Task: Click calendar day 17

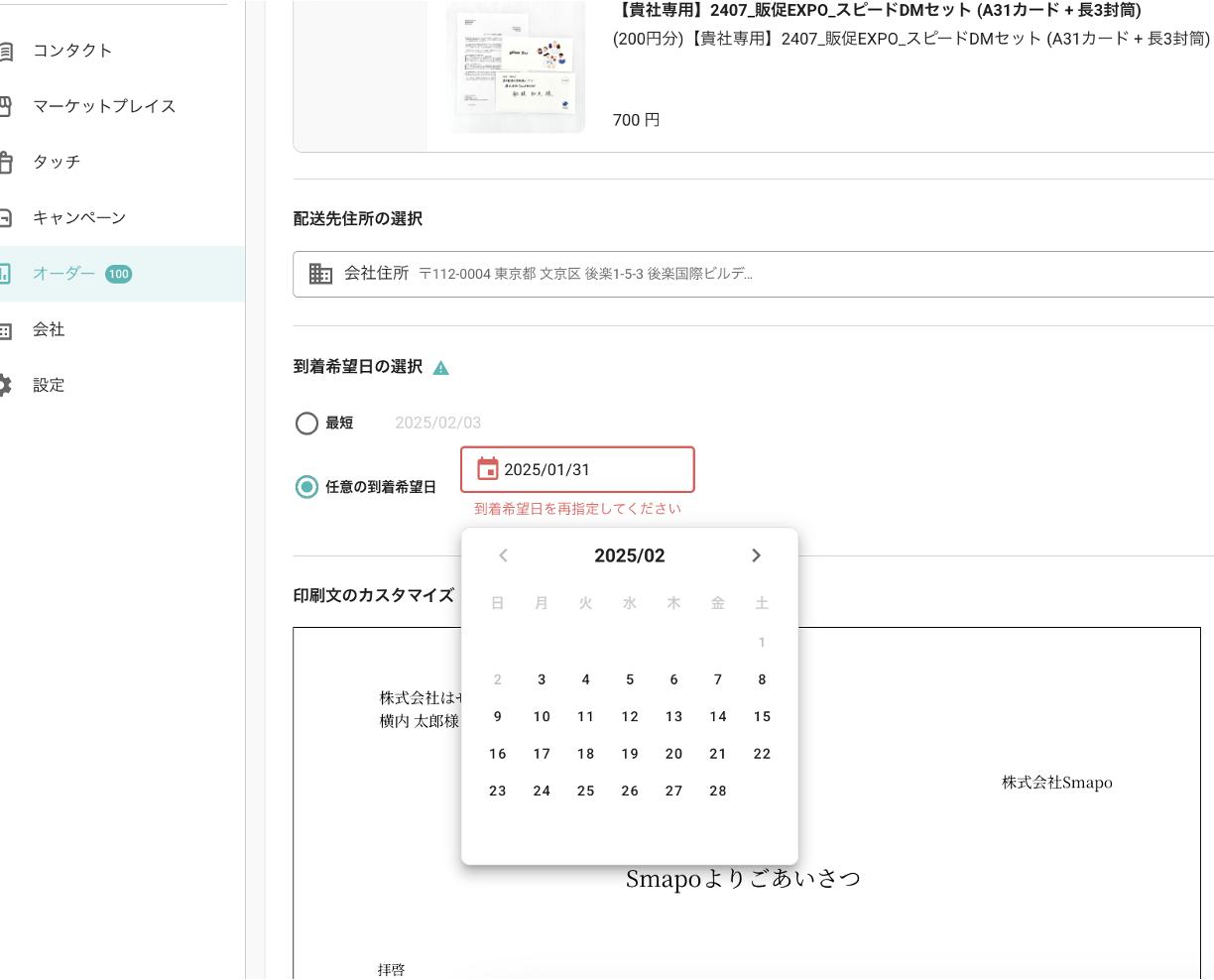Action: tap(542, 754)
